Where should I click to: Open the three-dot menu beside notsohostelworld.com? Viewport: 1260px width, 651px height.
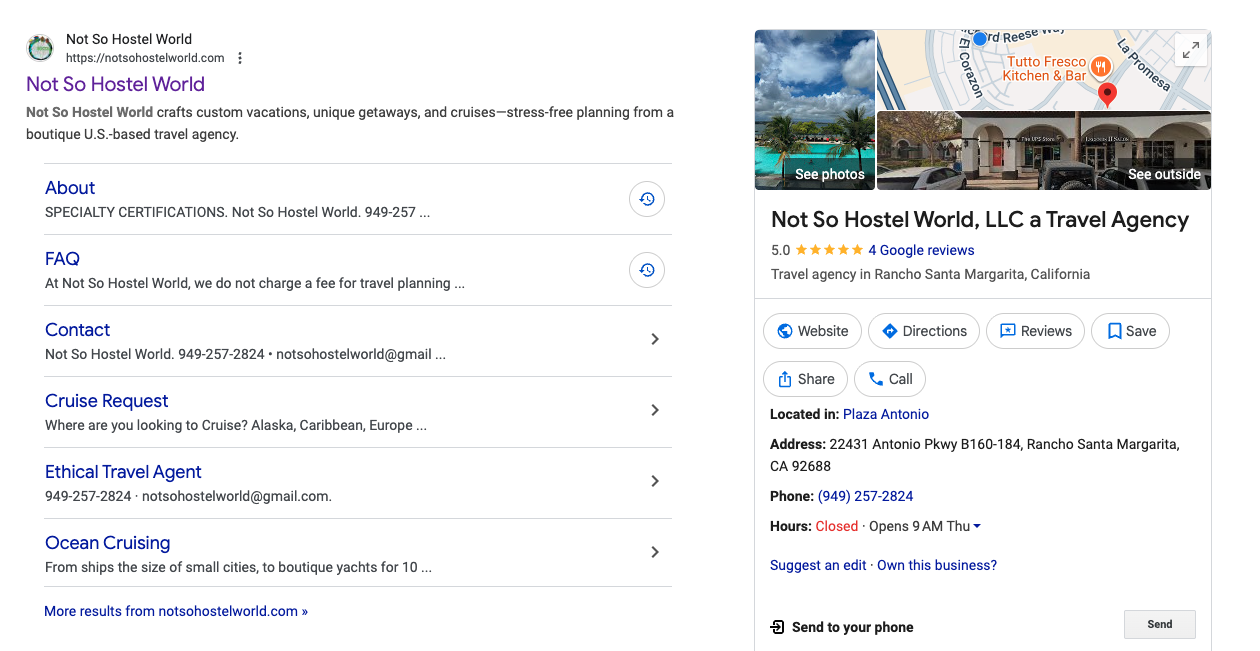(240, 58)
